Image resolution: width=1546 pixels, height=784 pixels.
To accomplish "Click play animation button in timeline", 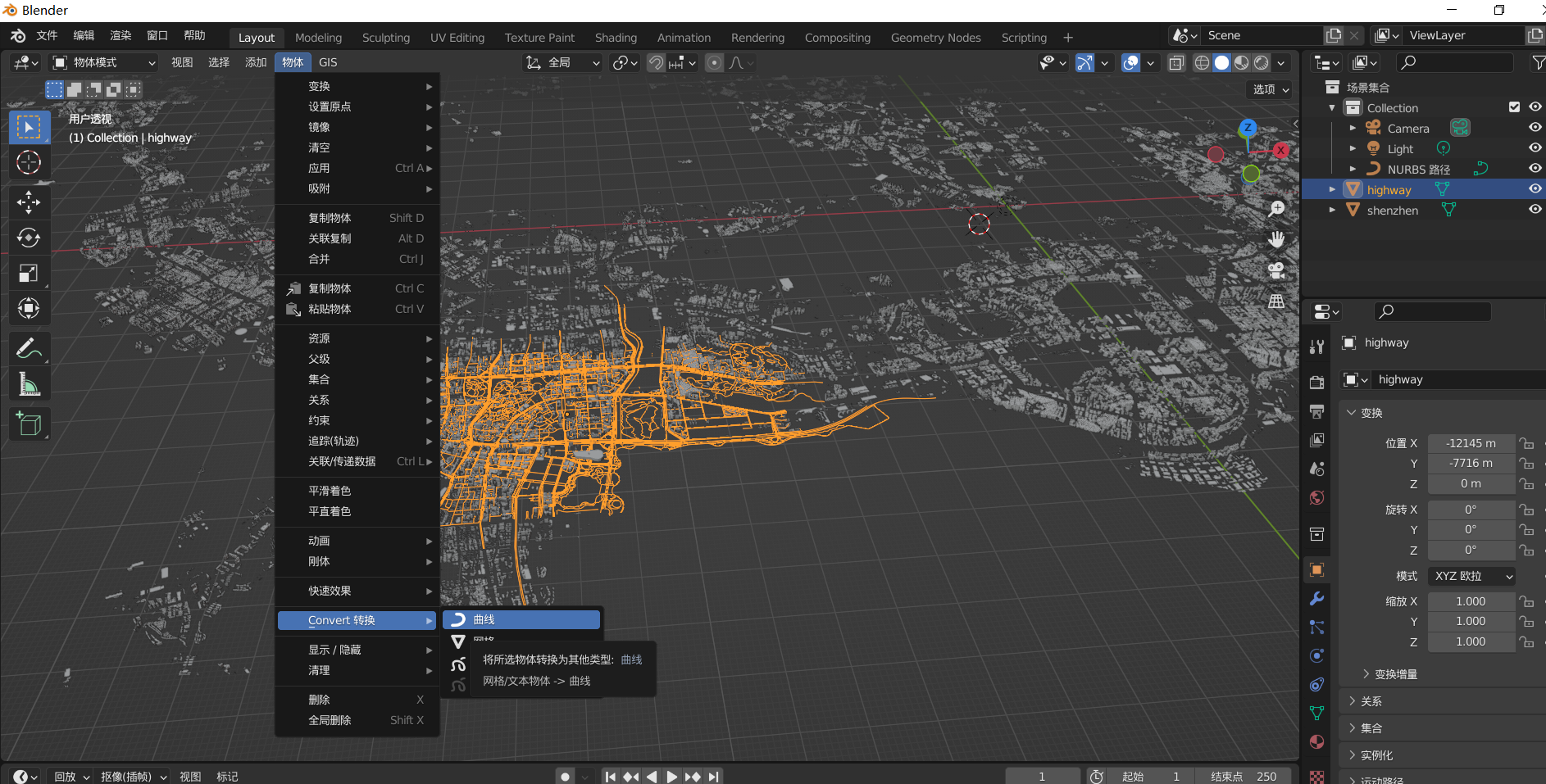I will click(x=671, y=776).
